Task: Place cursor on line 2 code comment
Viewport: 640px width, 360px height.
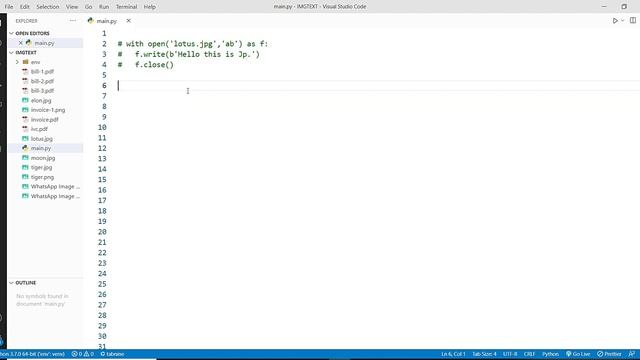Action: click(x=193, y=44)
